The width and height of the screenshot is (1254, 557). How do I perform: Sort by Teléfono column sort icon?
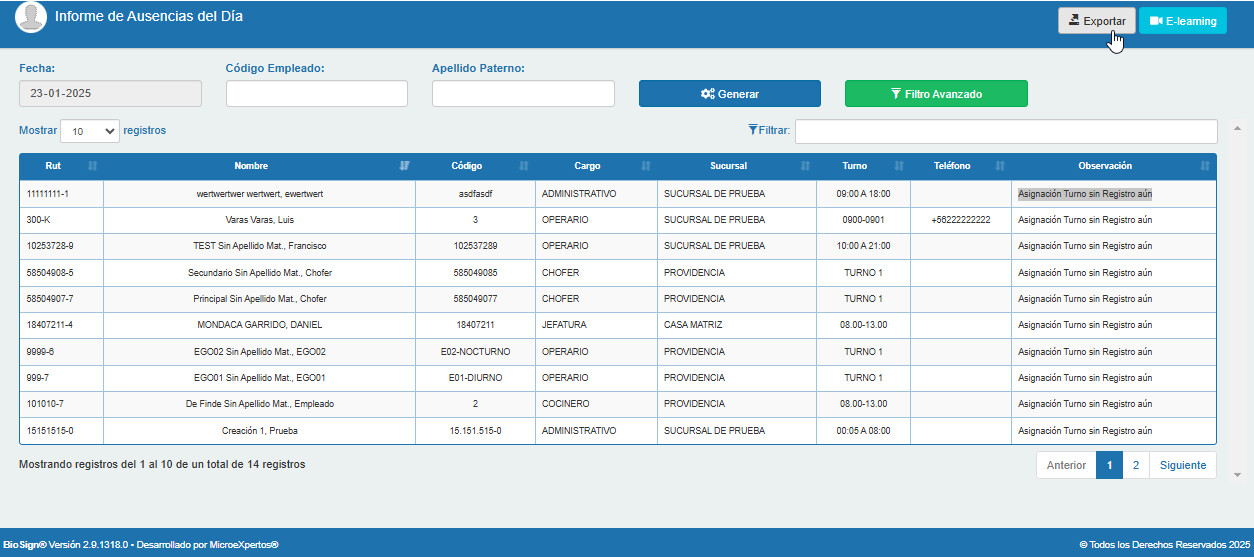click(1000, 166)
